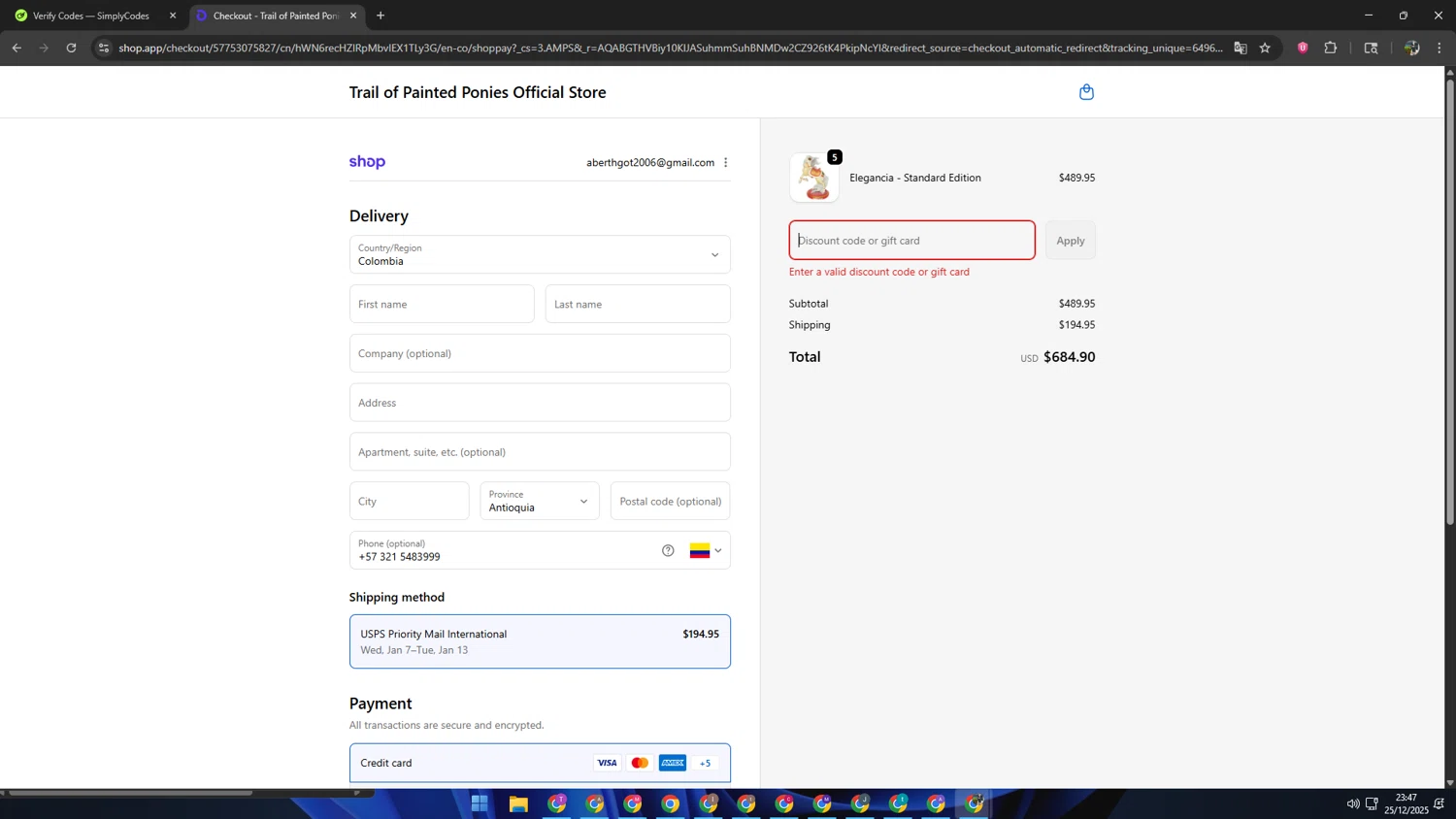The width and height of the screenshot is (1456, 819).
Task: Click the Shop logo
Action: pyautogui.click(x=367, y=162)
